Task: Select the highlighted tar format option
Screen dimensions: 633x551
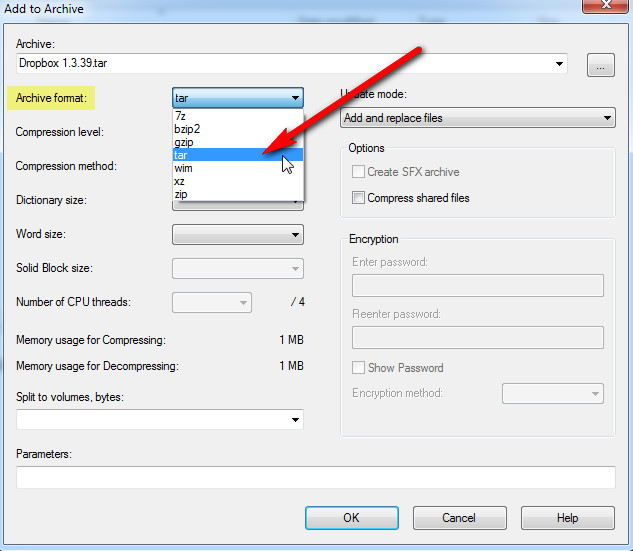Action: point(238,155)
